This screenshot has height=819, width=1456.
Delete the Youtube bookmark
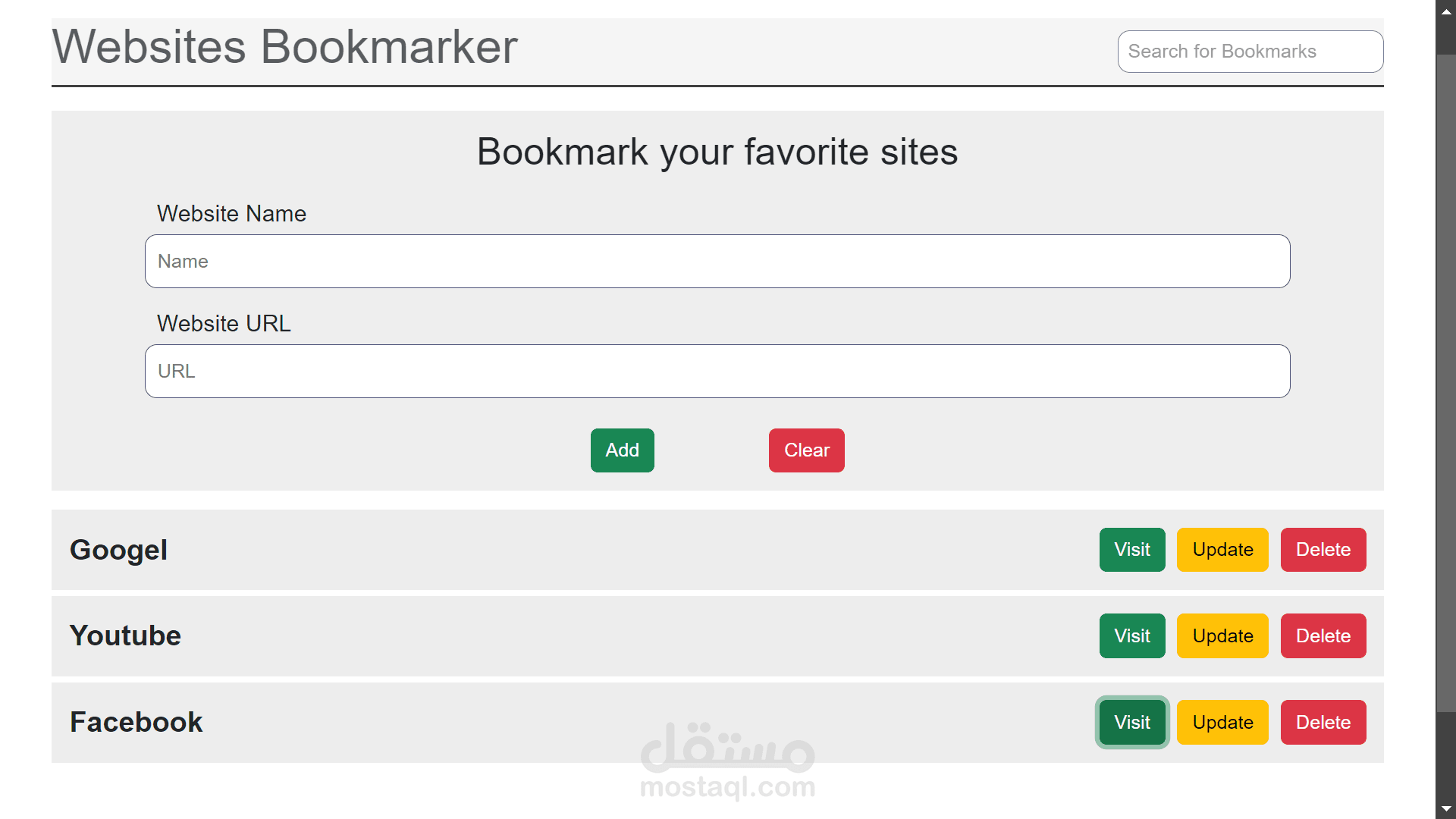point(1323,636)
